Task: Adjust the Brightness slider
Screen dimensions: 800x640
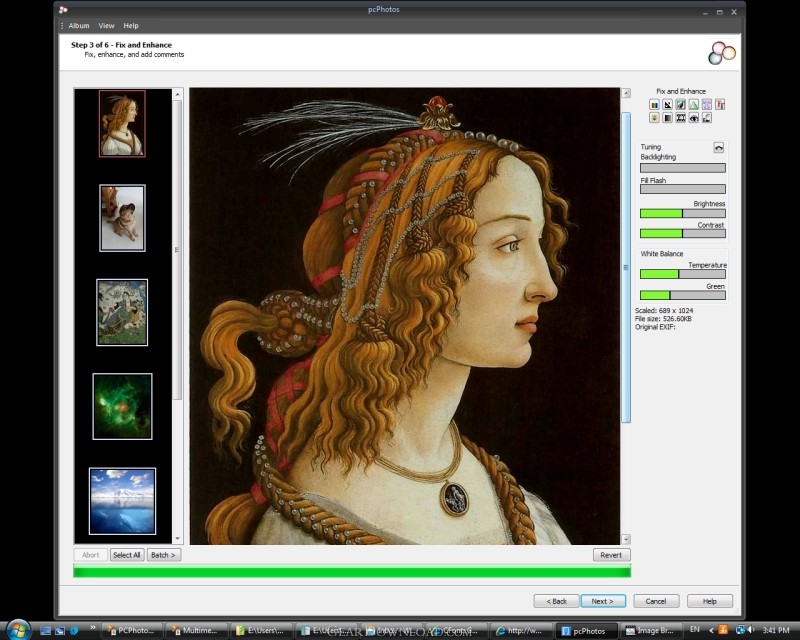Action: [683, 213]
